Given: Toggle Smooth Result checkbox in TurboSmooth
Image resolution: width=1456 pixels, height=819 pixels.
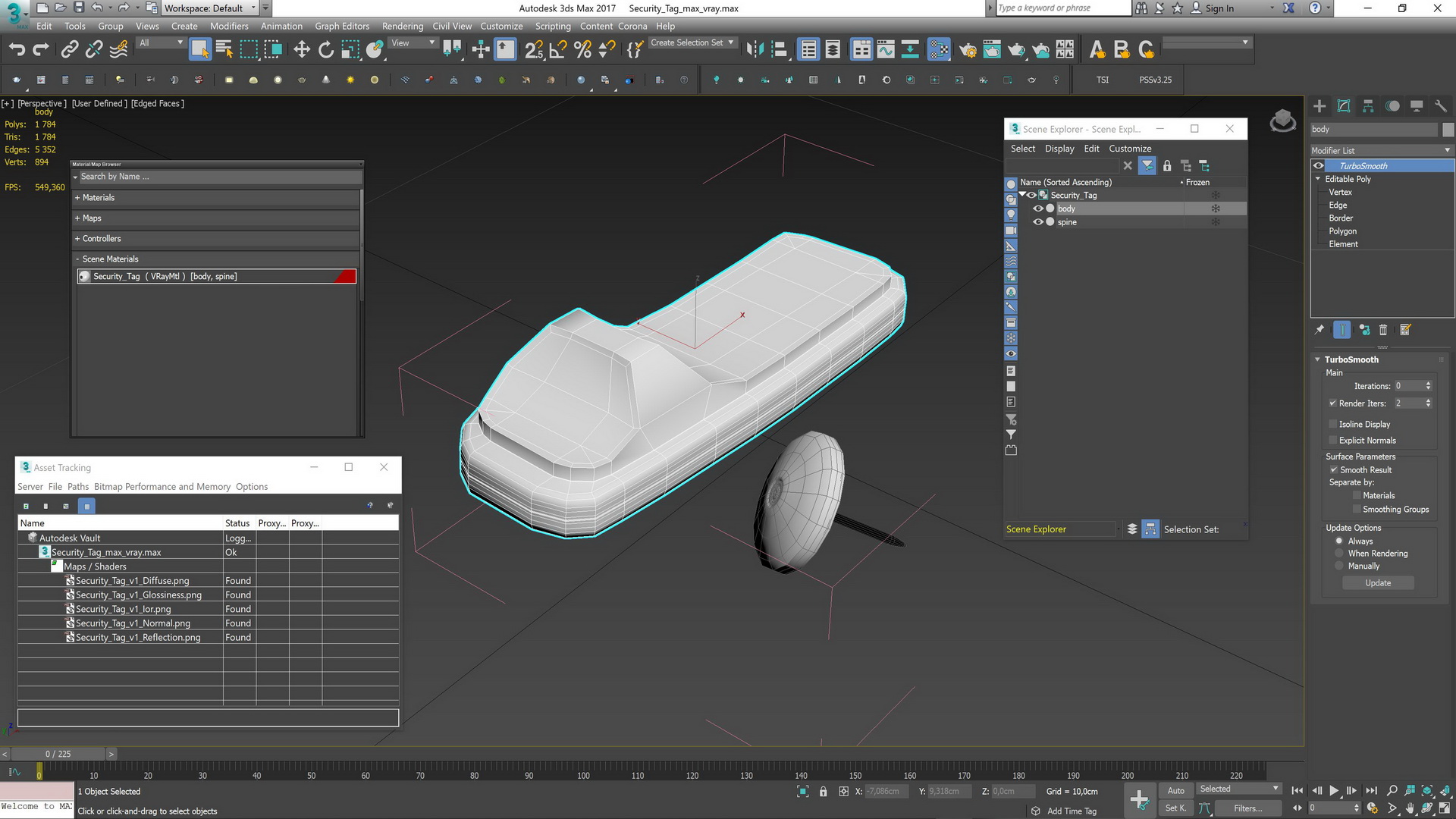Looking at the screenshot, I should [1334, 469].
